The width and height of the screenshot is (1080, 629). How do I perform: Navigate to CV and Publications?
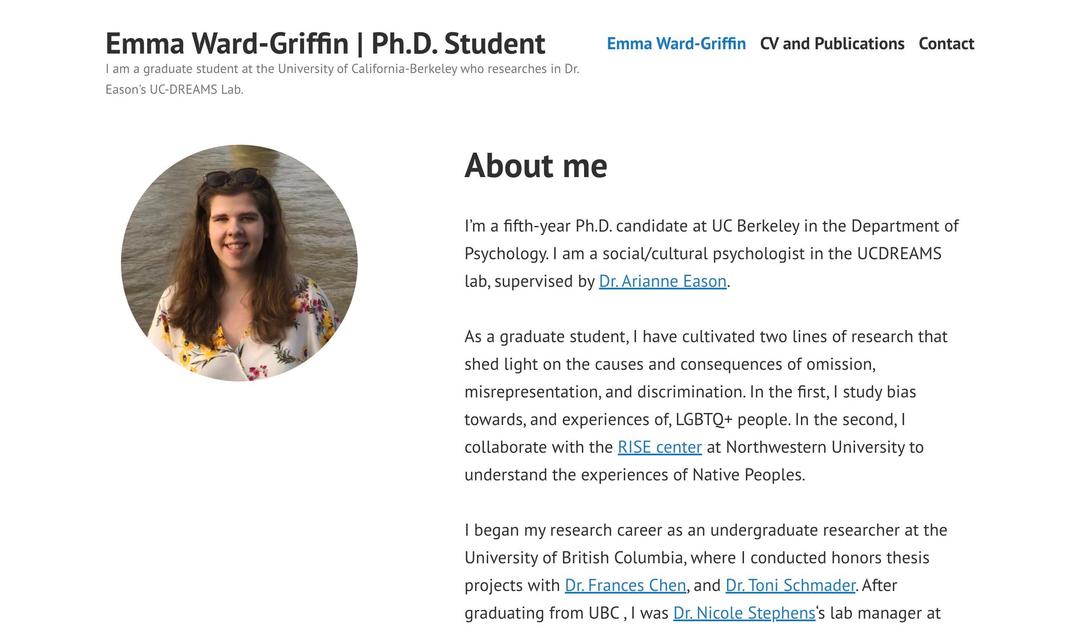pyautogui.click(x=832, y=43)
